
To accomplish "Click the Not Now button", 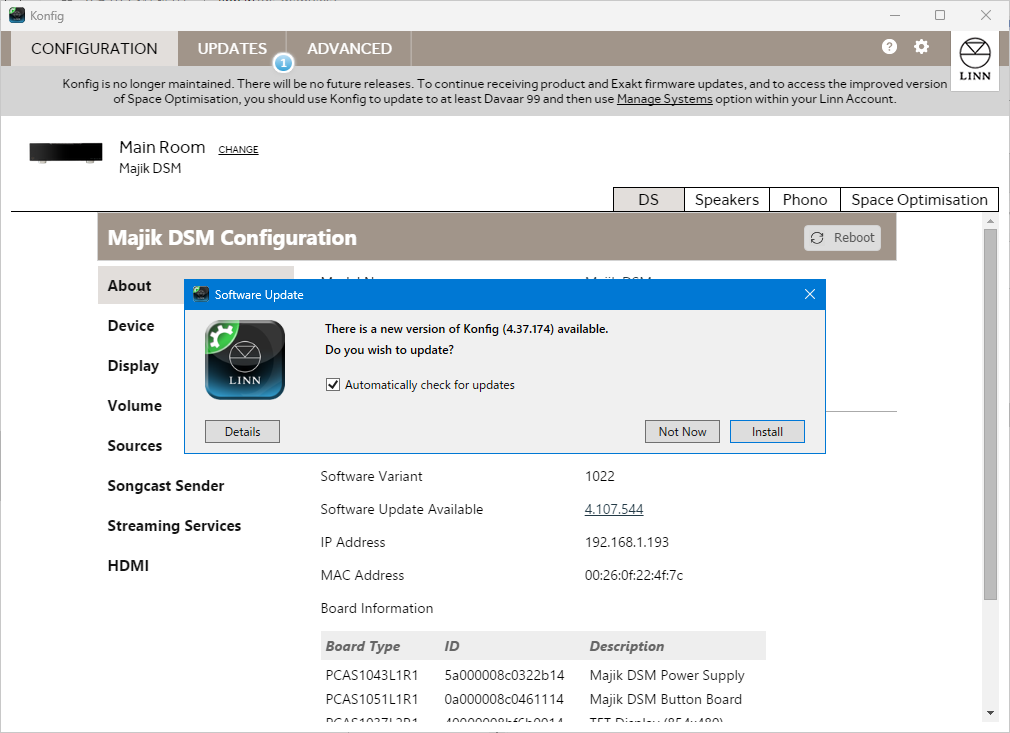I will pyautogui.click(x=682, y=432).
